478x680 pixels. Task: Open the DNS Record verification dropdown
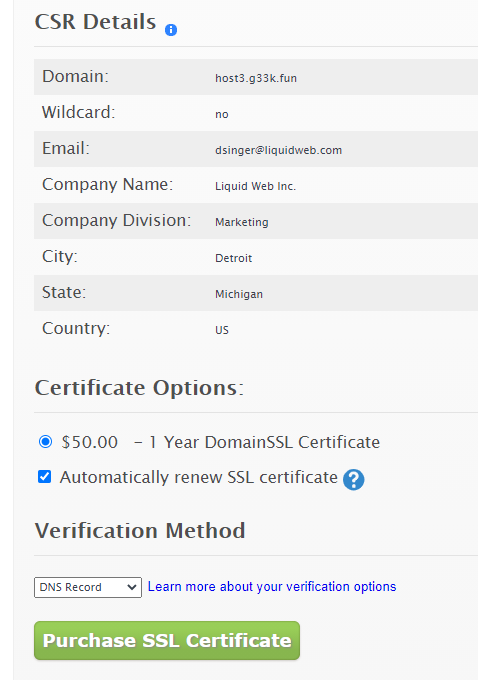88,587
